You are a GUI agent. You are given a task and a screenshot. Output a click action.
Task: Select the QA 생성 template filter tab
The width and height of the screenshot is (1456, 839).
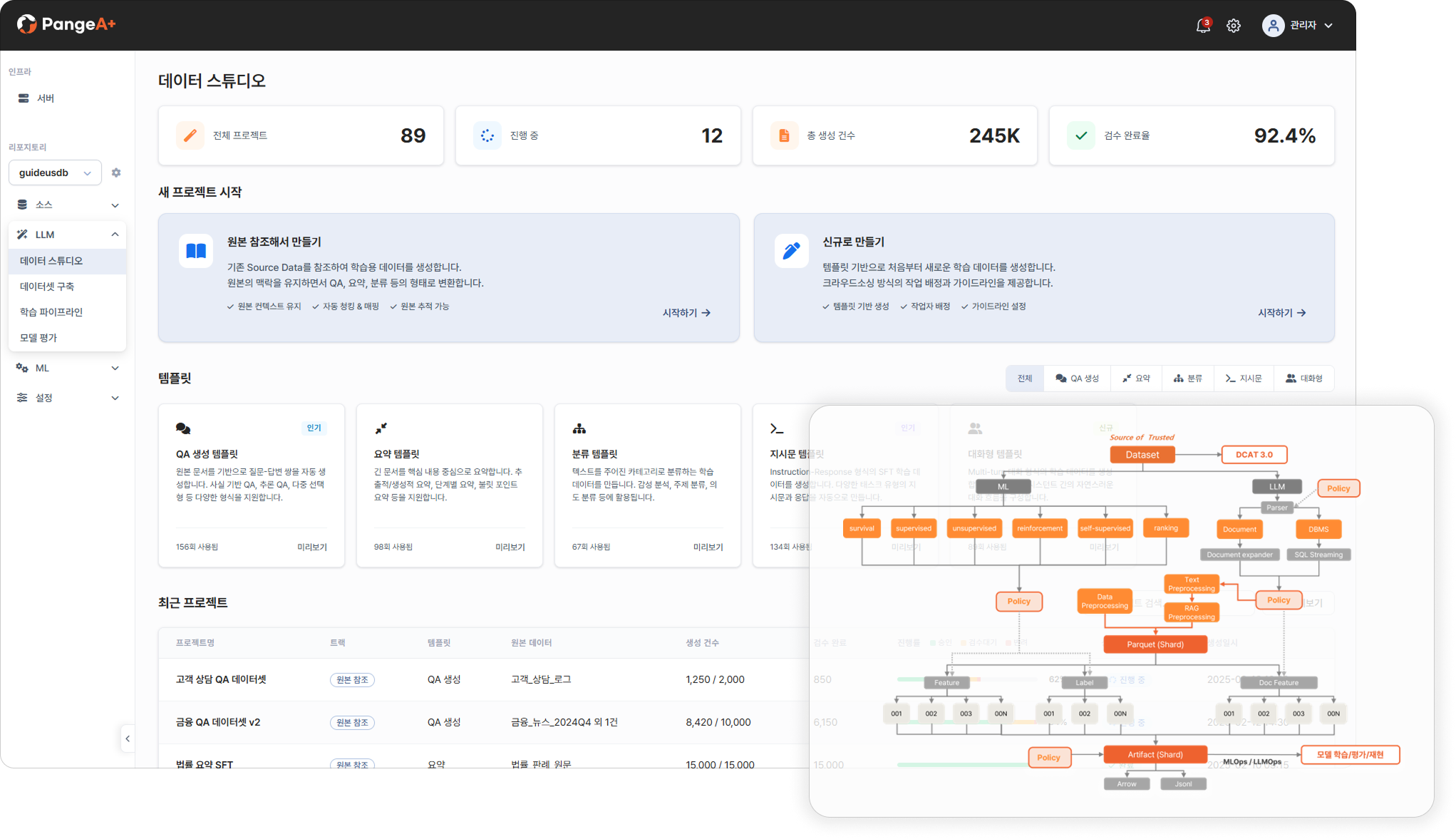point(1077,379)
